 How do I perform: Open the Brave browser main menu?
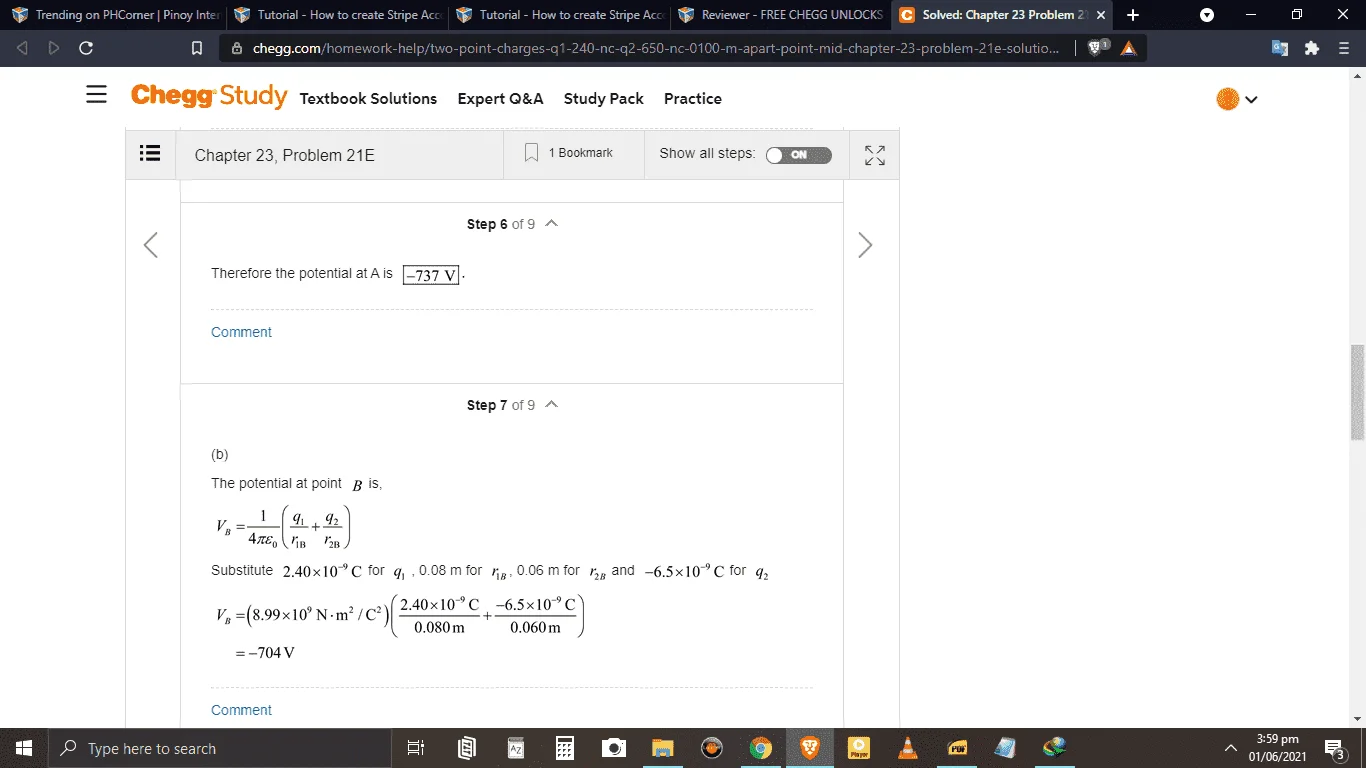point(1344,48)
